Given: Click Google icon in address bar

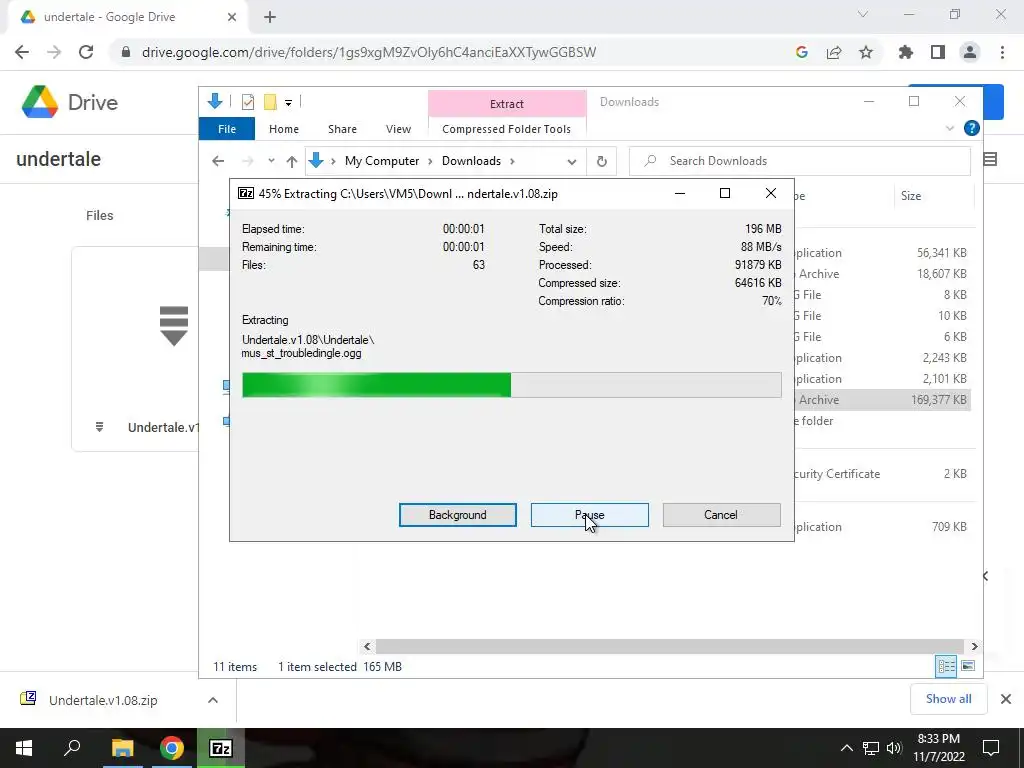Looking at the screenshot, I should [802, 52].
